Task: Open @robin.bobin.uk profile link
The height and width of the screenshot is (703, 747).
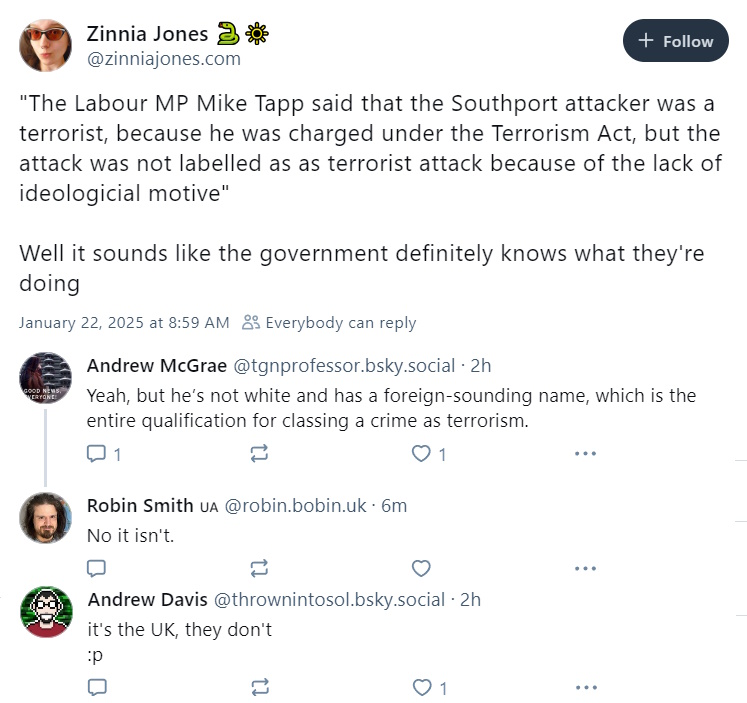Action: coord(295,505)
